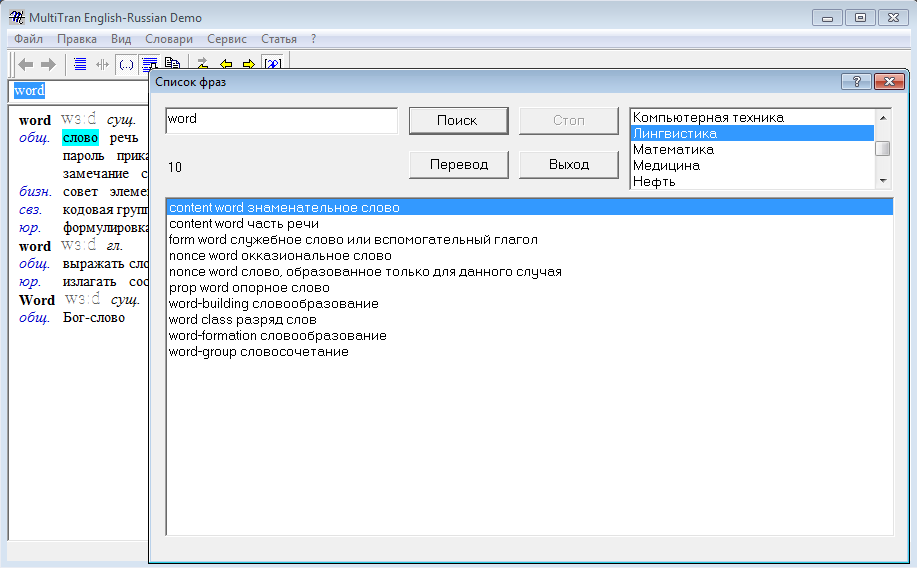The height and width of the screenshot is (568, 917).
Task: Click the switch direction zigzag arrow icon
Action: click(202, 63)
